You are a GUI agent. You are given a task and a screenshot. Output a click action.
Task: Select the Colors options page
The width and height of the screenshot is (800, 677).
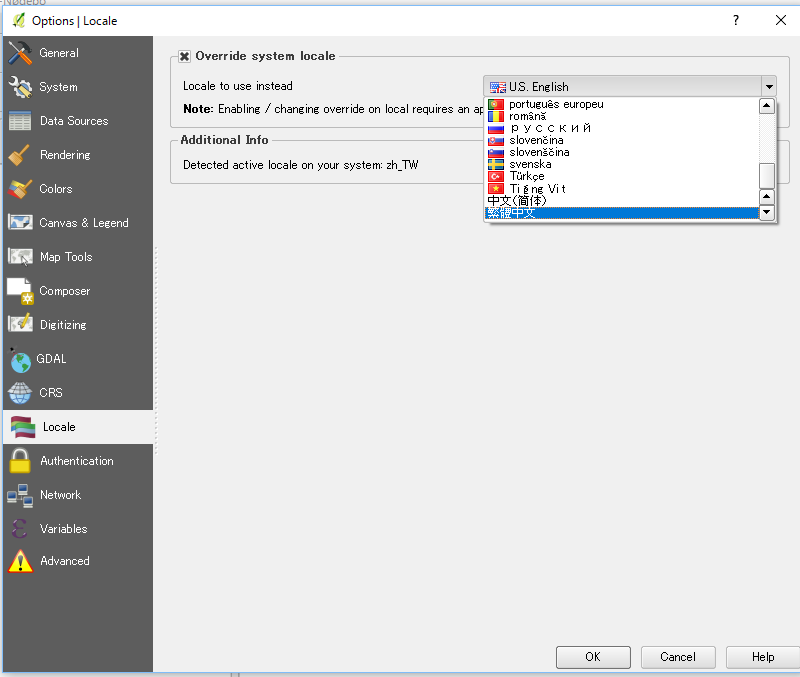click(x=78, y=189)
